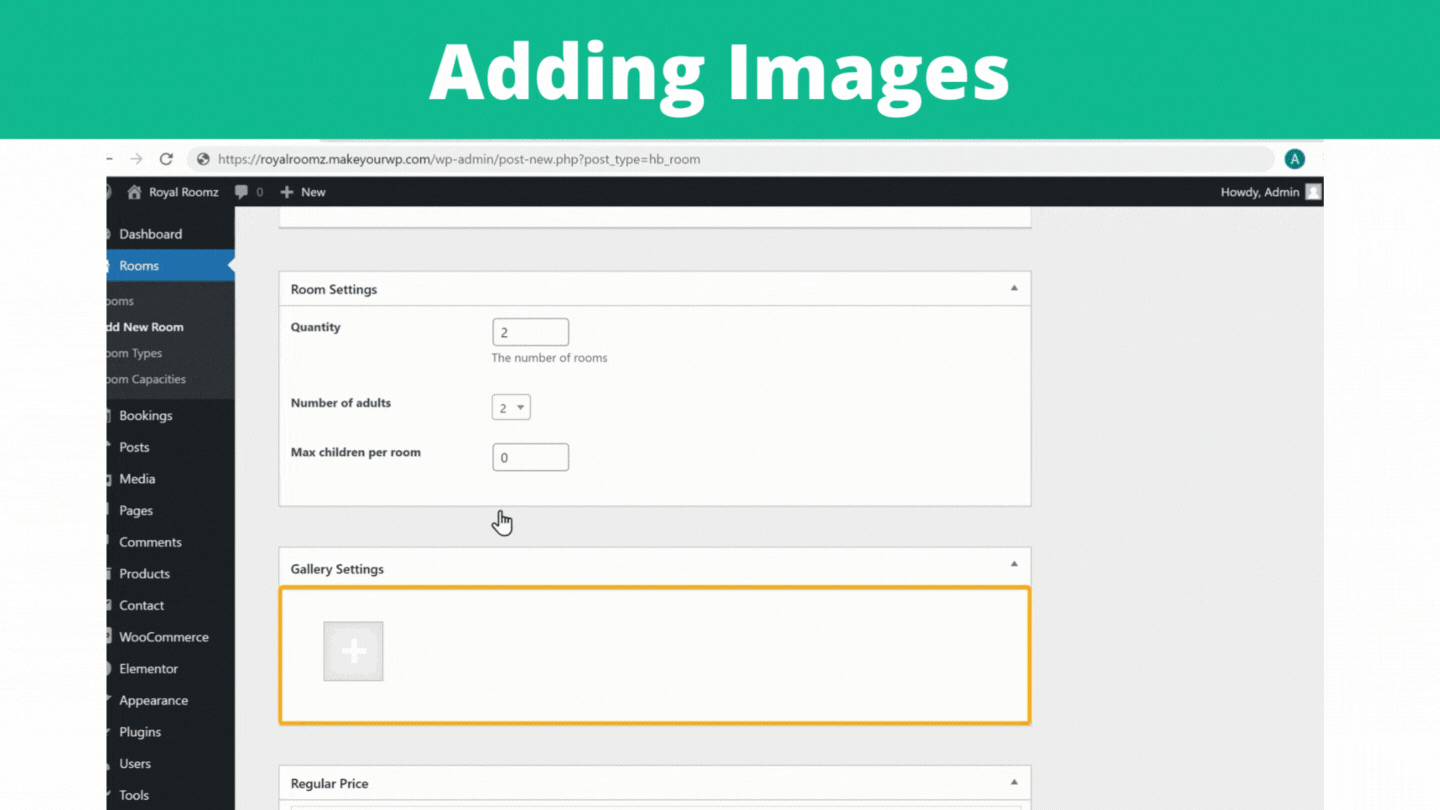Click the Quantity input field
Image resolution: width=1440 pixels, height=810 pixels.
click(530, 332)
